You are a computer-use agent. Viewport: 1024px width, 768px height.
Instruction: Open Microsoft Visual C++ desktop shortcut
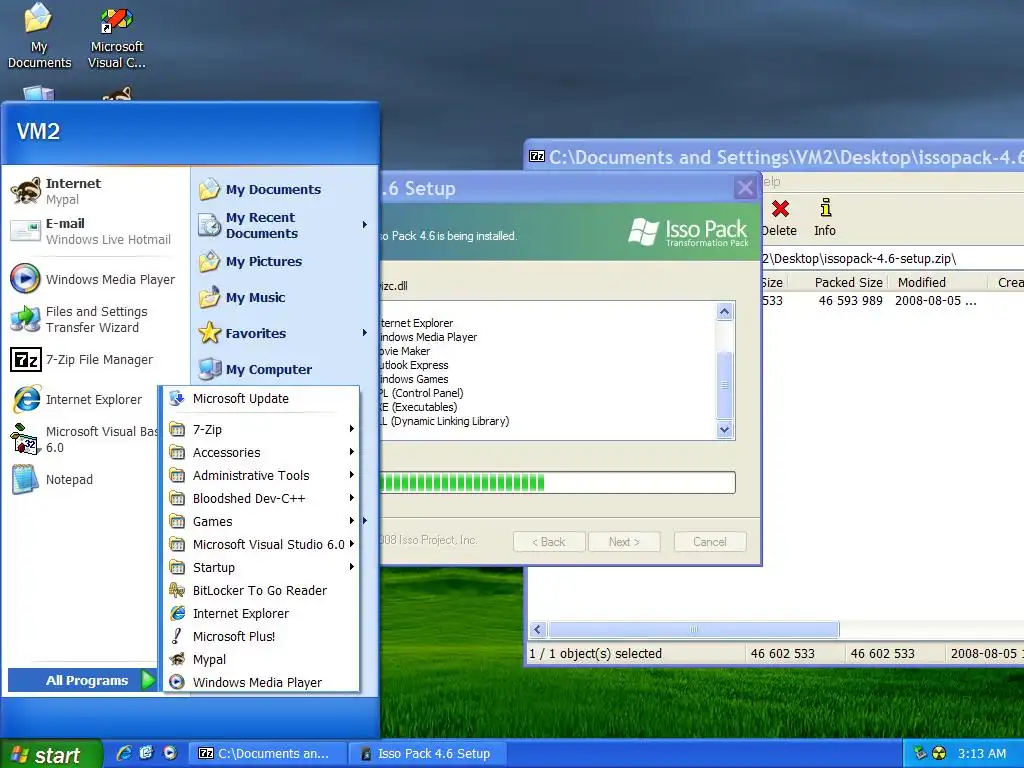(x=117, y=36)
